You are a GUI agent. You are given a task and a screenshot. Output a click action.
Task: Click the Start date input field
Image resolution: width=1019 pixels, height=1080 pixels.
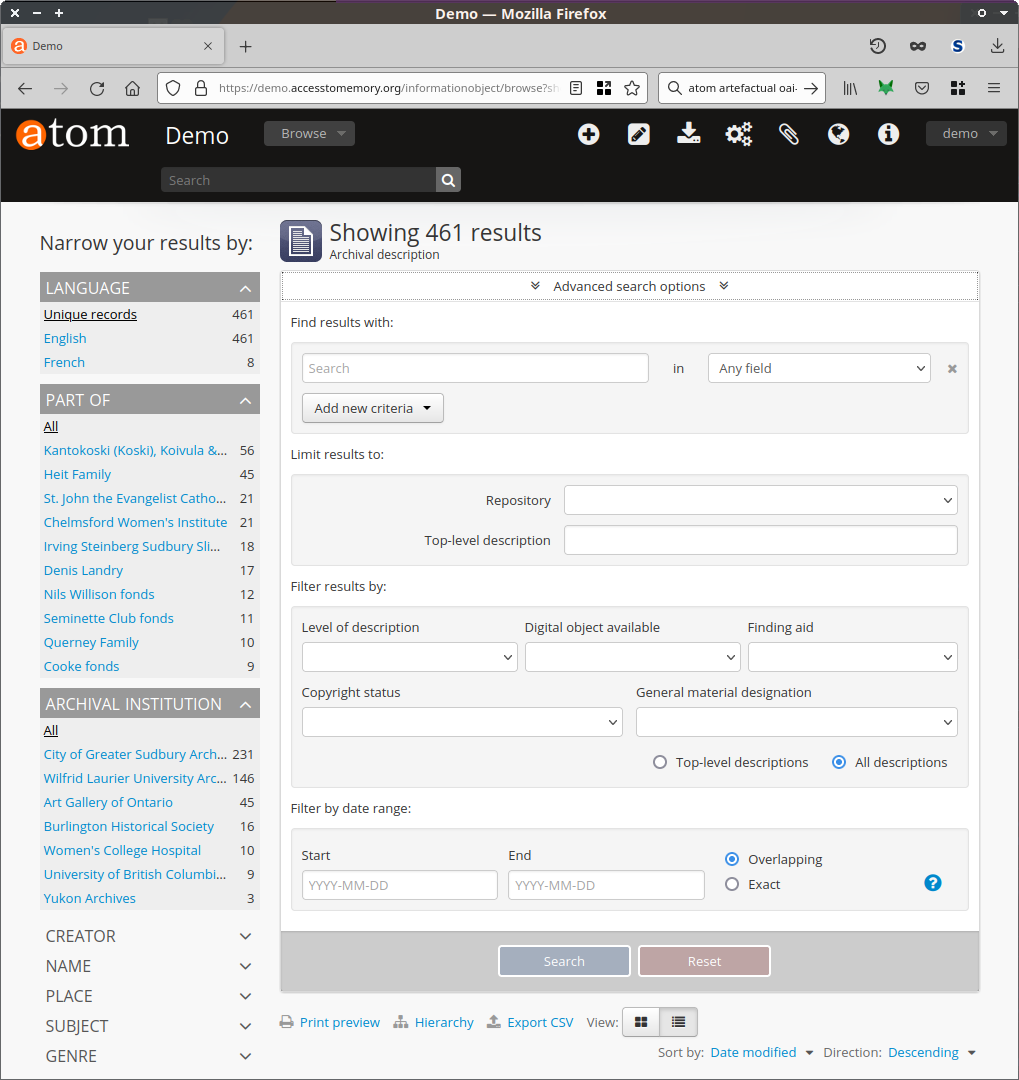tap(399, 885)
